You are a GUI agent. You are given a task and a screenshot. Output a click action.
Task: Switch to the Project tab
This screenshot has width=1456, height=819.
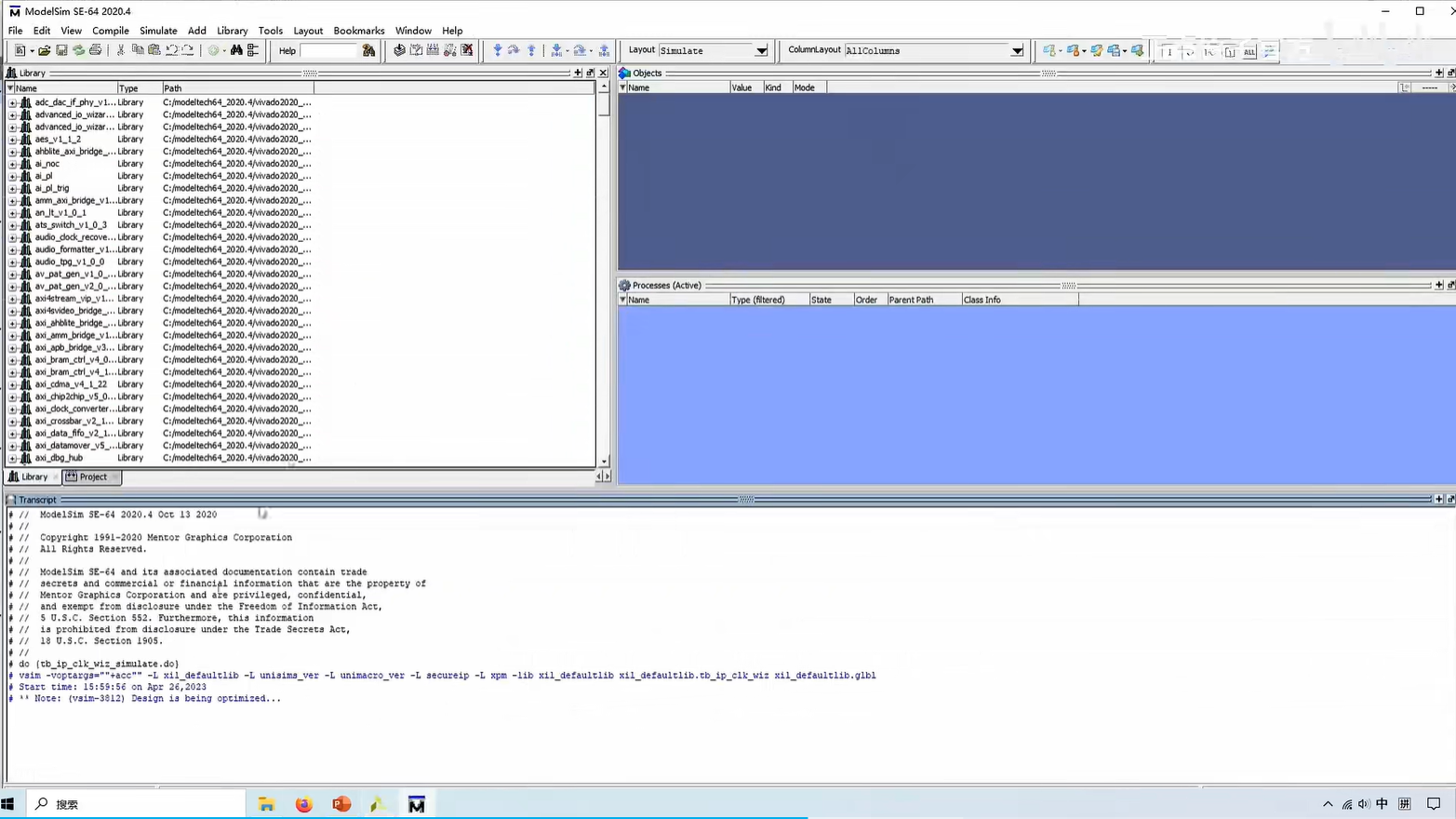92,477
